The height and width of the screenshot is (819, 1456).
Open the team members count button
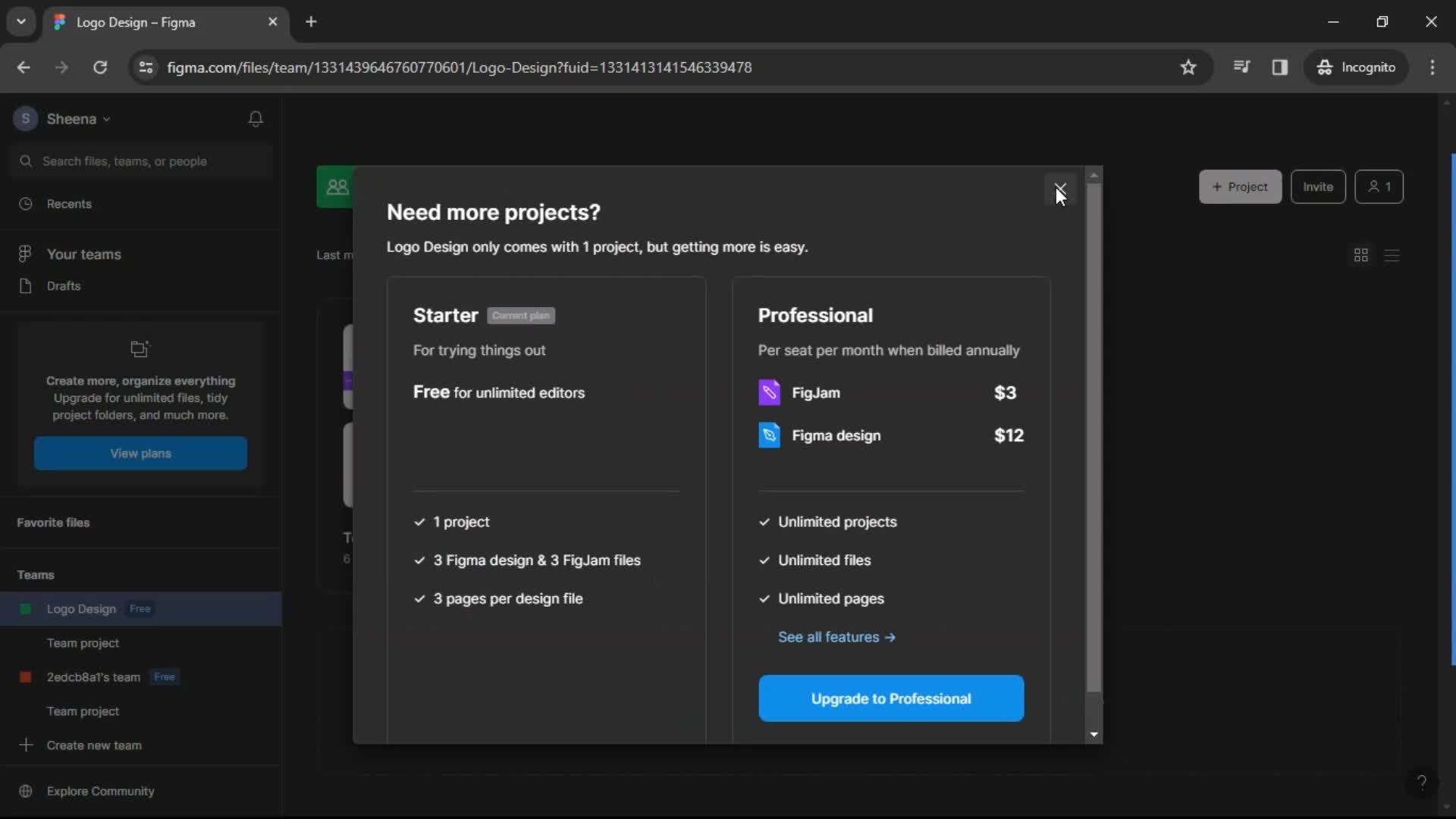click(x=1379, y=187)
